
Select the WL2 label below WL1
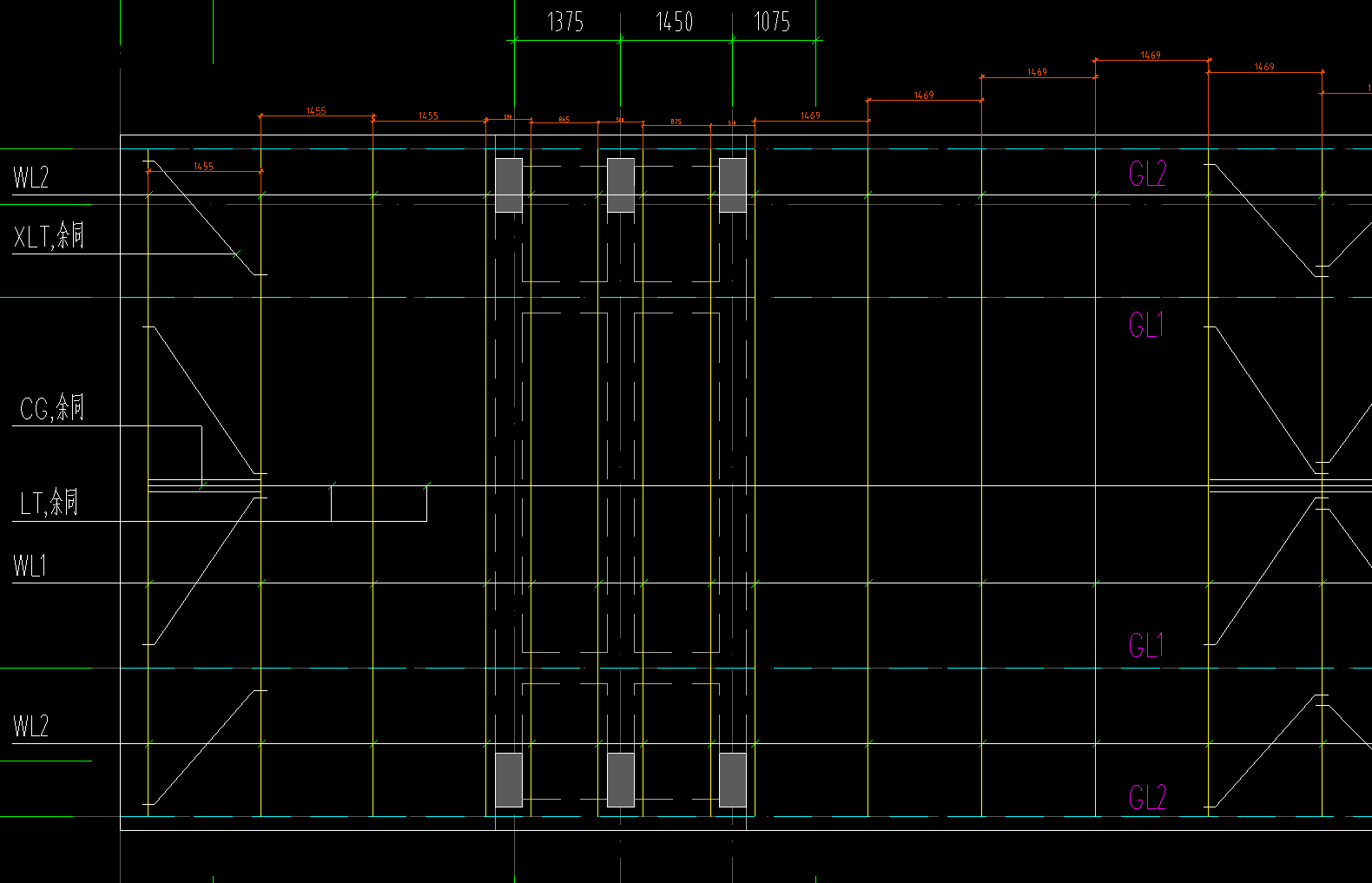(x=31, y=727)
